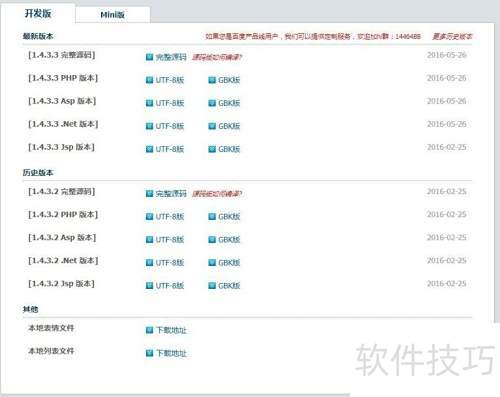Click GBK icon in 1.4.3.3 PHP row
The height and width of the screenshot is (397, 500).
212,80
